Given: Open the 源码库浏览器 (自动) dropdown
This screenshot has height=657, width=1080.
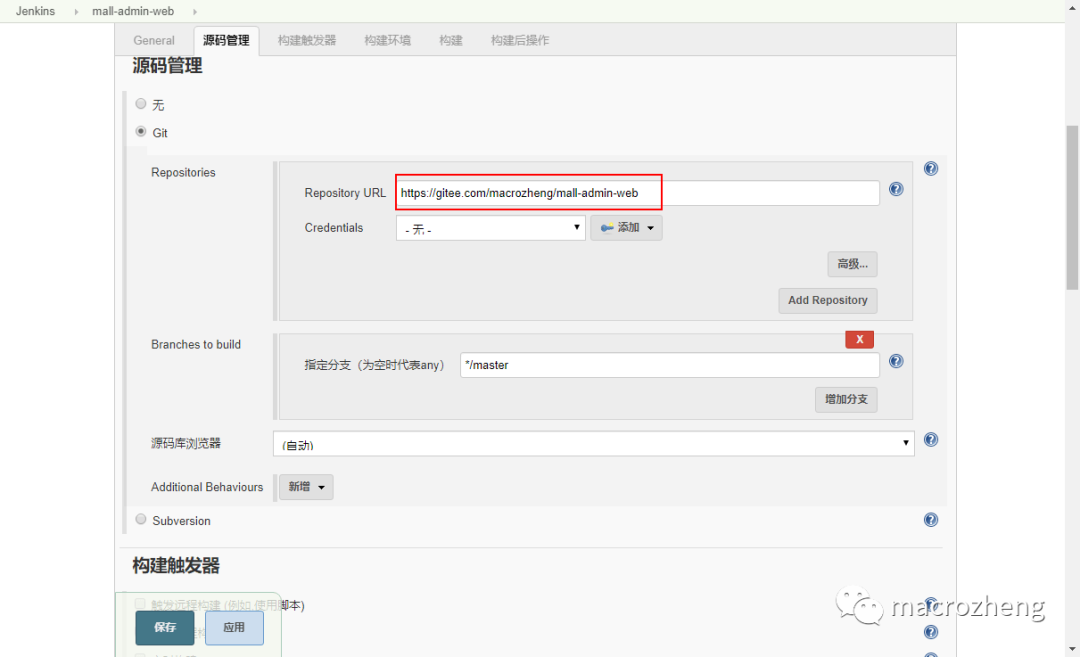Looking at the screenshot, I should pyautogui.click(x=593, y=444).
